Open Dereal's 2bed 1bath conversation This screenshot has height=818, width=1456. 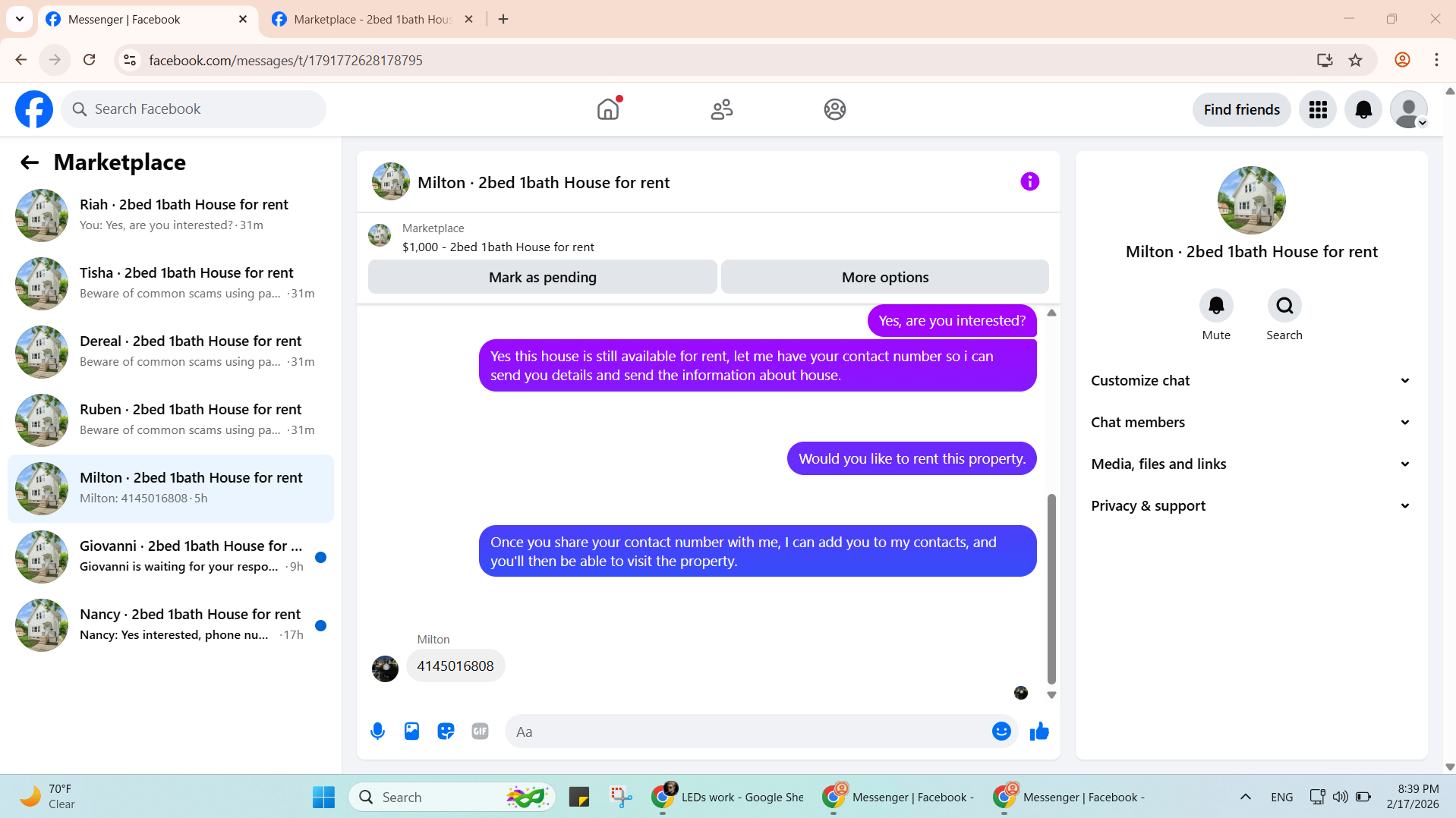tap(171, 352)
